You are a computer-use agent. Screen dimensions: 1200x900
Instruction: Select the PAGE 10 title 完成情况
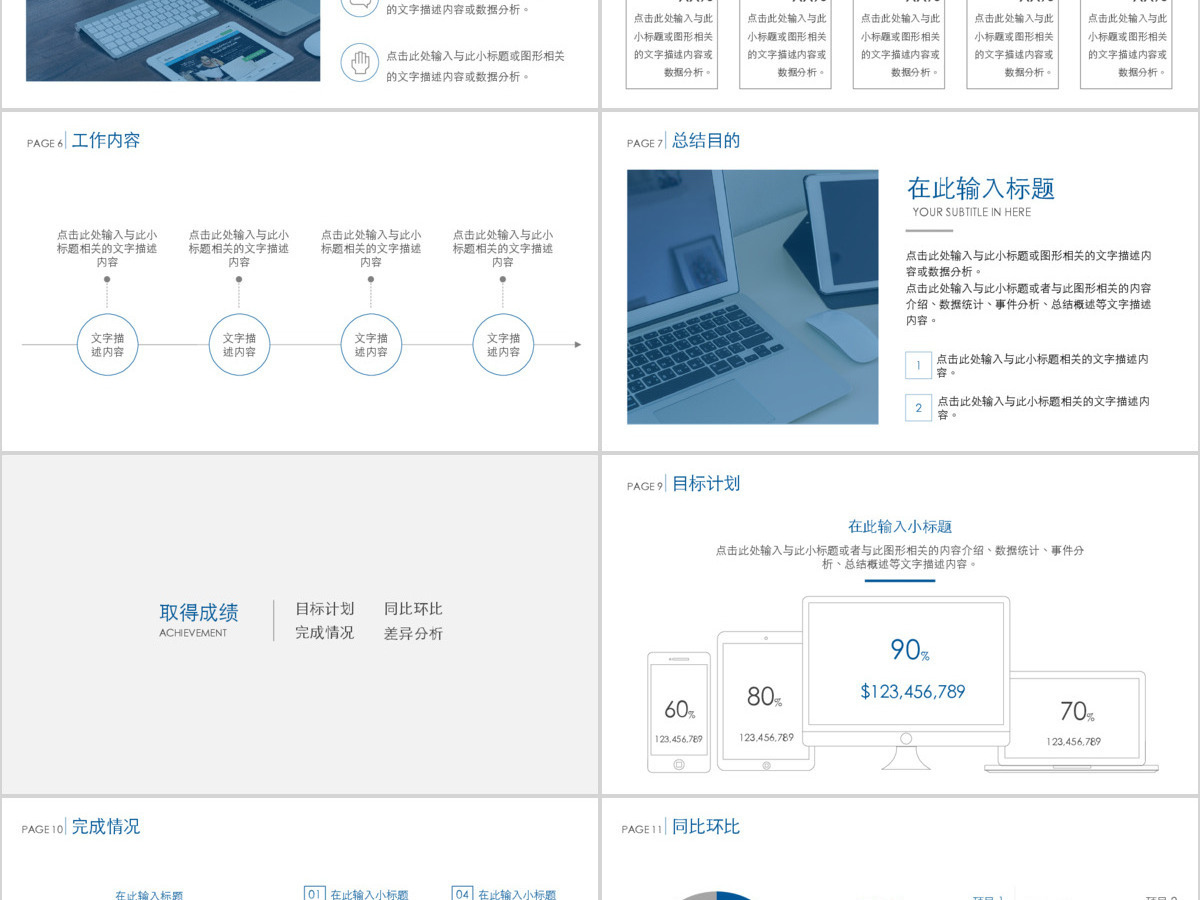click(x=106, y=827)
